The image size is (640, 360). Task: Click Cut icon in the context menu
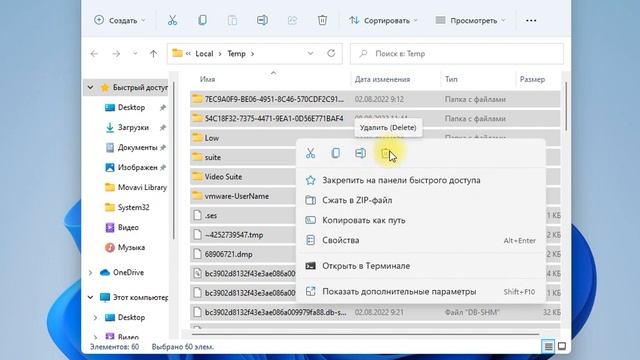311,153
